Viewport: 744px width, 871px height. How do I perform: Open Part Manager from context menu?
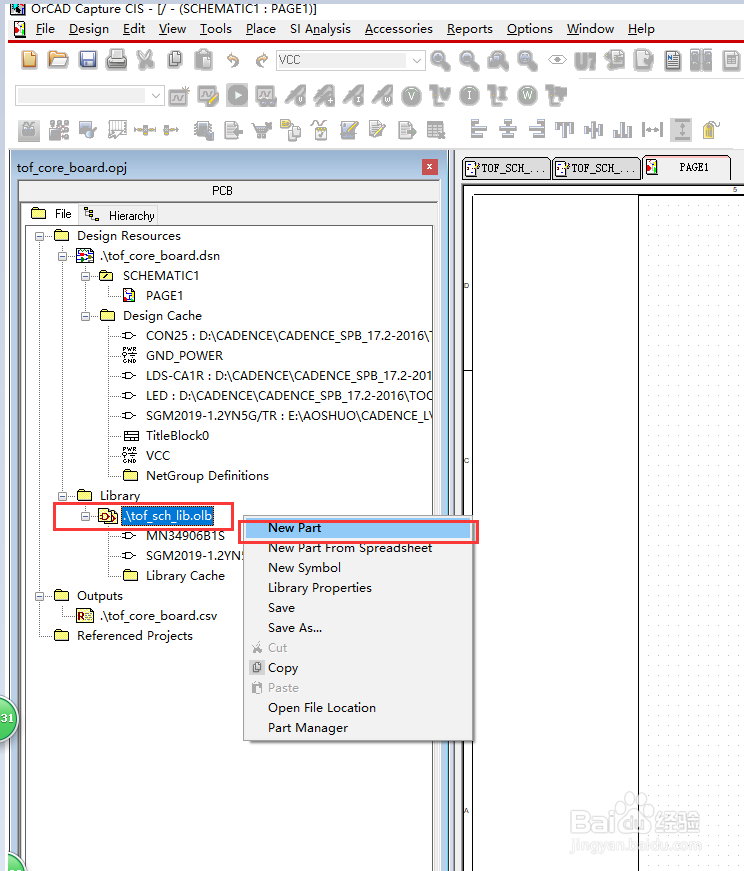(358, 728)
